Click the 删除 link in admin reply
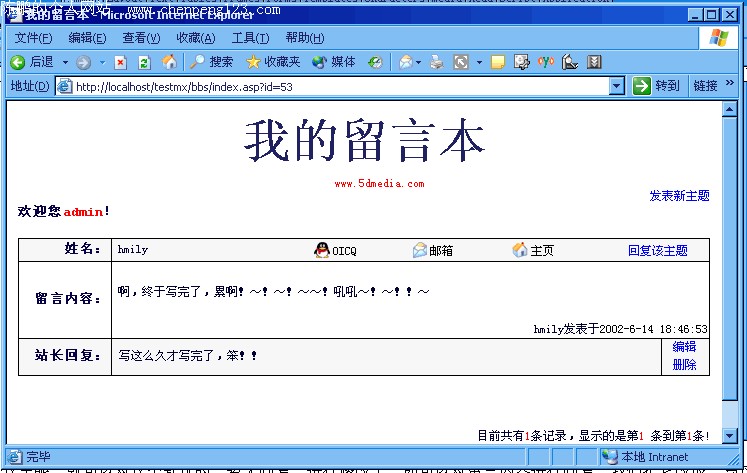 684,365
